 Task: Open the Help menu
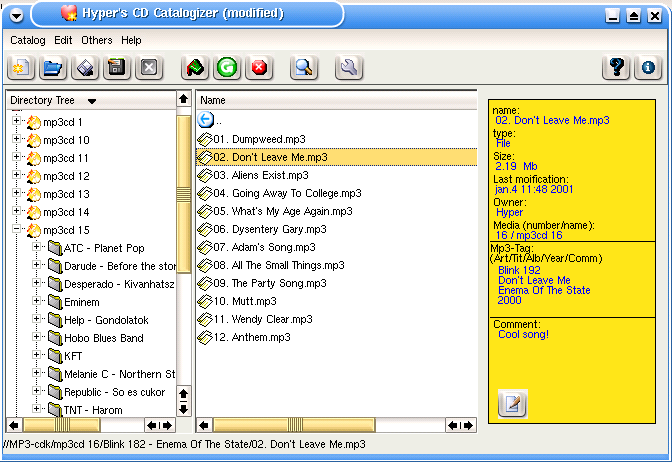131,40
